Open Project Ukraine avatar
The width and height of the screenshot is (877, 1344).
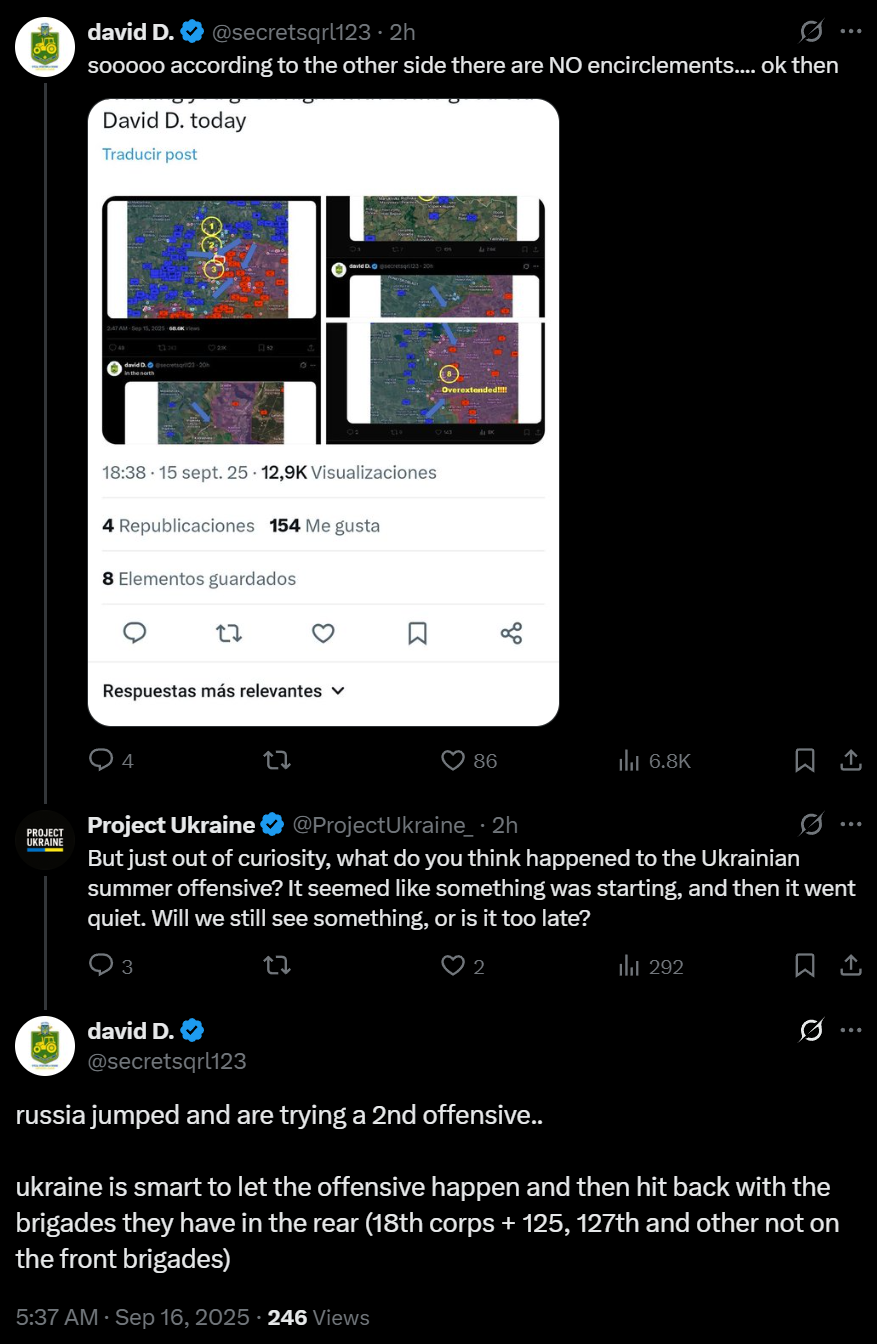tap(45, 840)
